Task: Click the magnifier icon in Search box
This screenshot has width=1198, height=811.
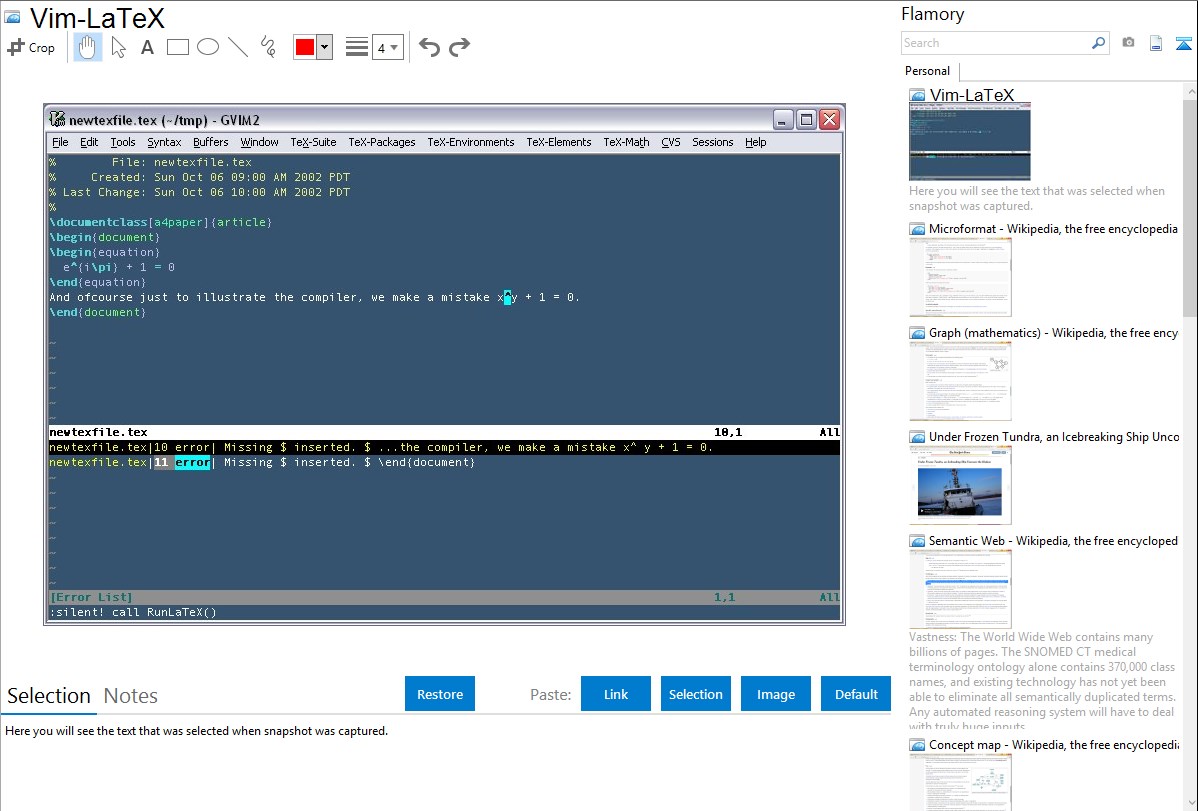Action: point(1098,43)
